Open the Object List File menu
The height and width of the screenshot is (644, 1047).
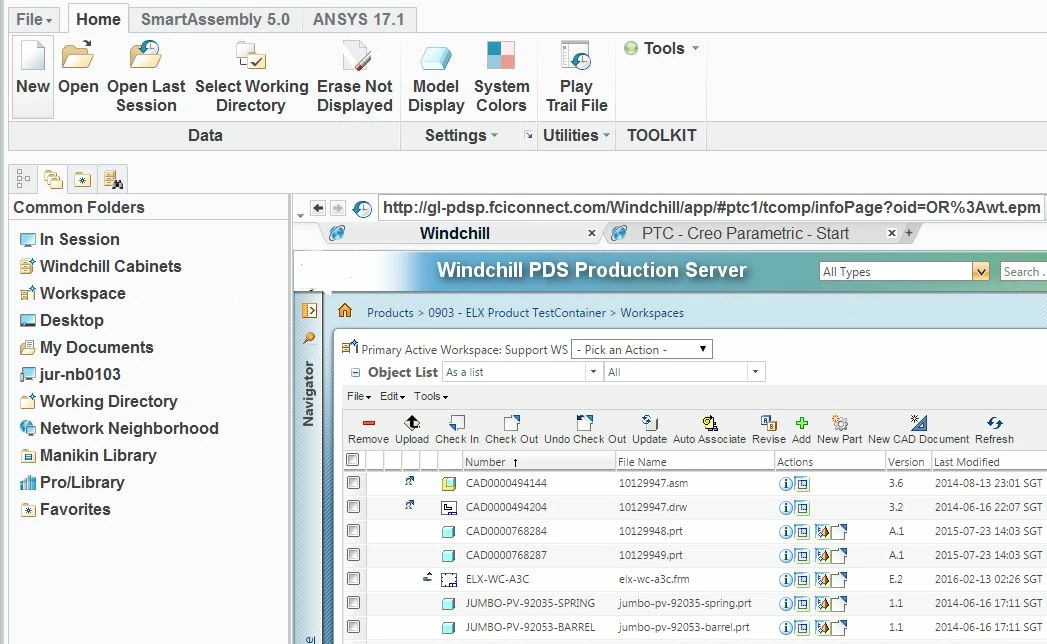click(359, 396)
